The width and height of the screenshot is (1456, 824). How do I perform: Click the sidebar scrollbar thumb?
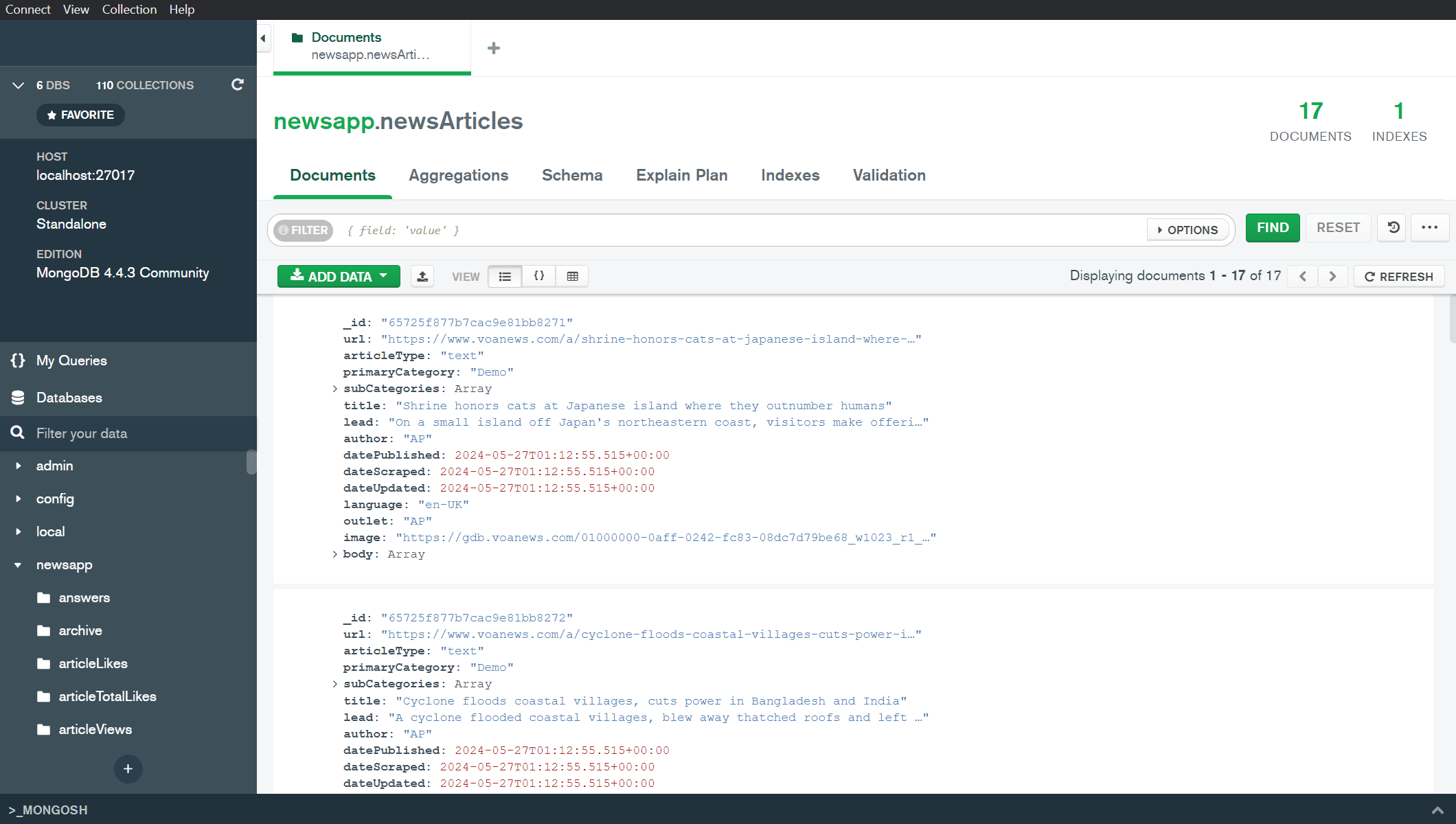251,462
